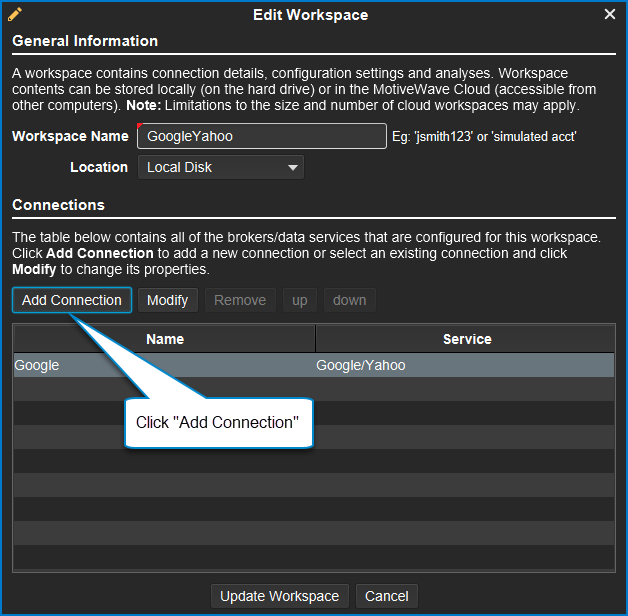Click the Workspace Name label
Viewport: 628px width, 616px height.
pyautogui.click(x=70, y=136)
